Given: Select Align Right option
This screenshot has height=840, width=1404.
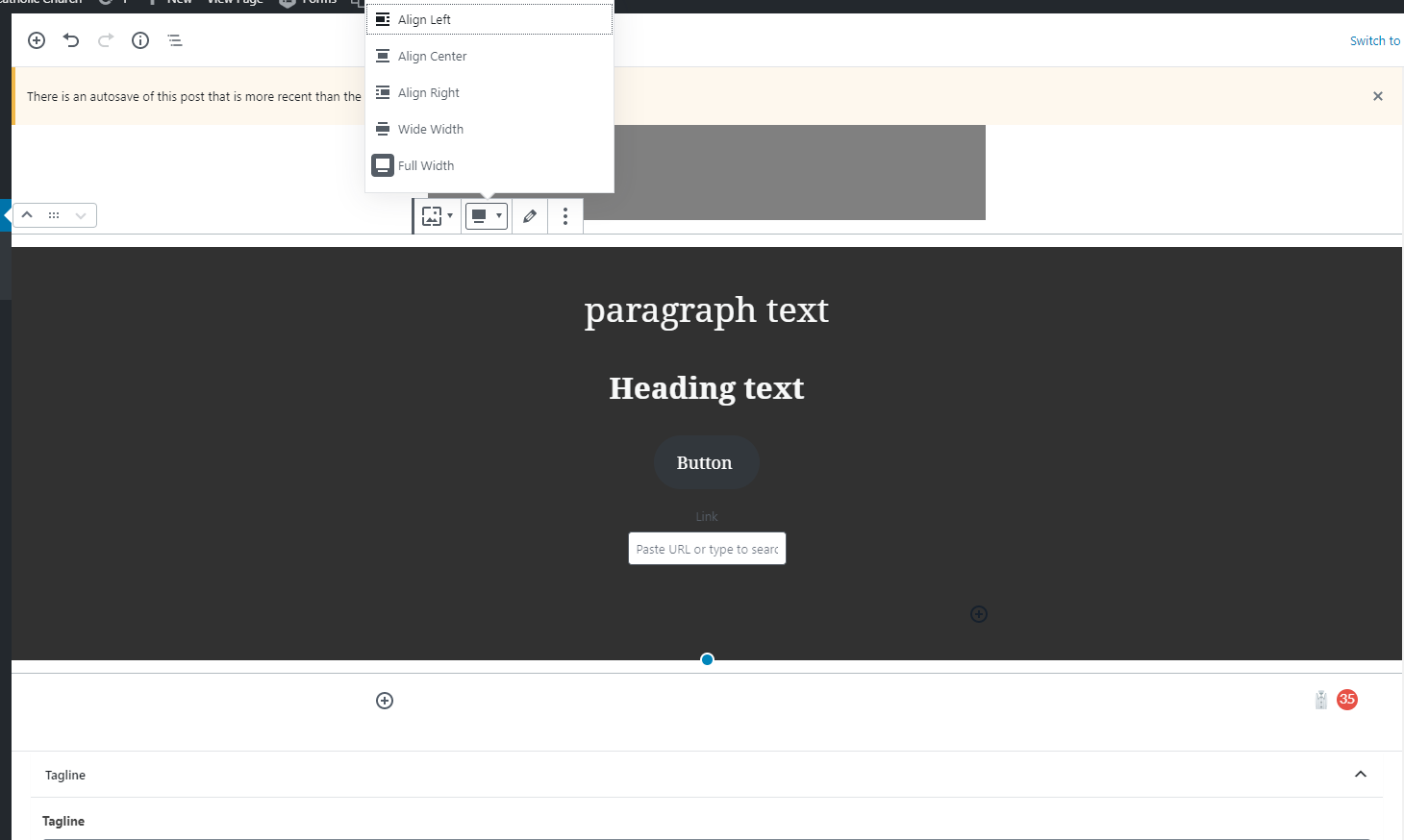Looking at the screenshot, I should [428, 92].
